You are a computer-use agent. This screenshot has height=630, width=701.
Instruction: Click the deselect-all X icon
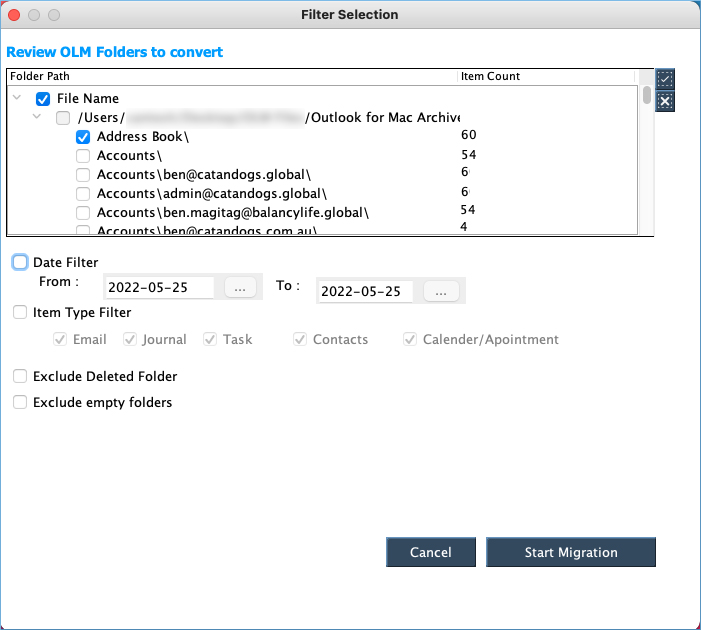[666, 101]
